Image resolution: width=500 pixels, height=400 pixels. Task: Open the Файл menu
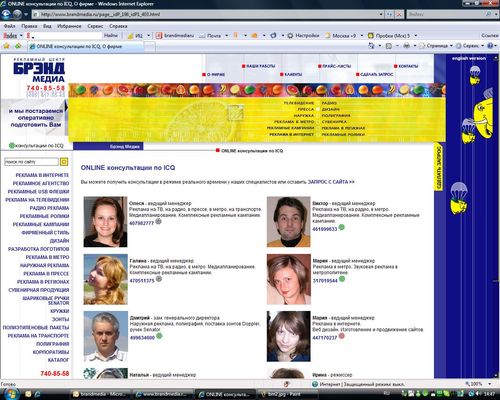coord(9,26)
